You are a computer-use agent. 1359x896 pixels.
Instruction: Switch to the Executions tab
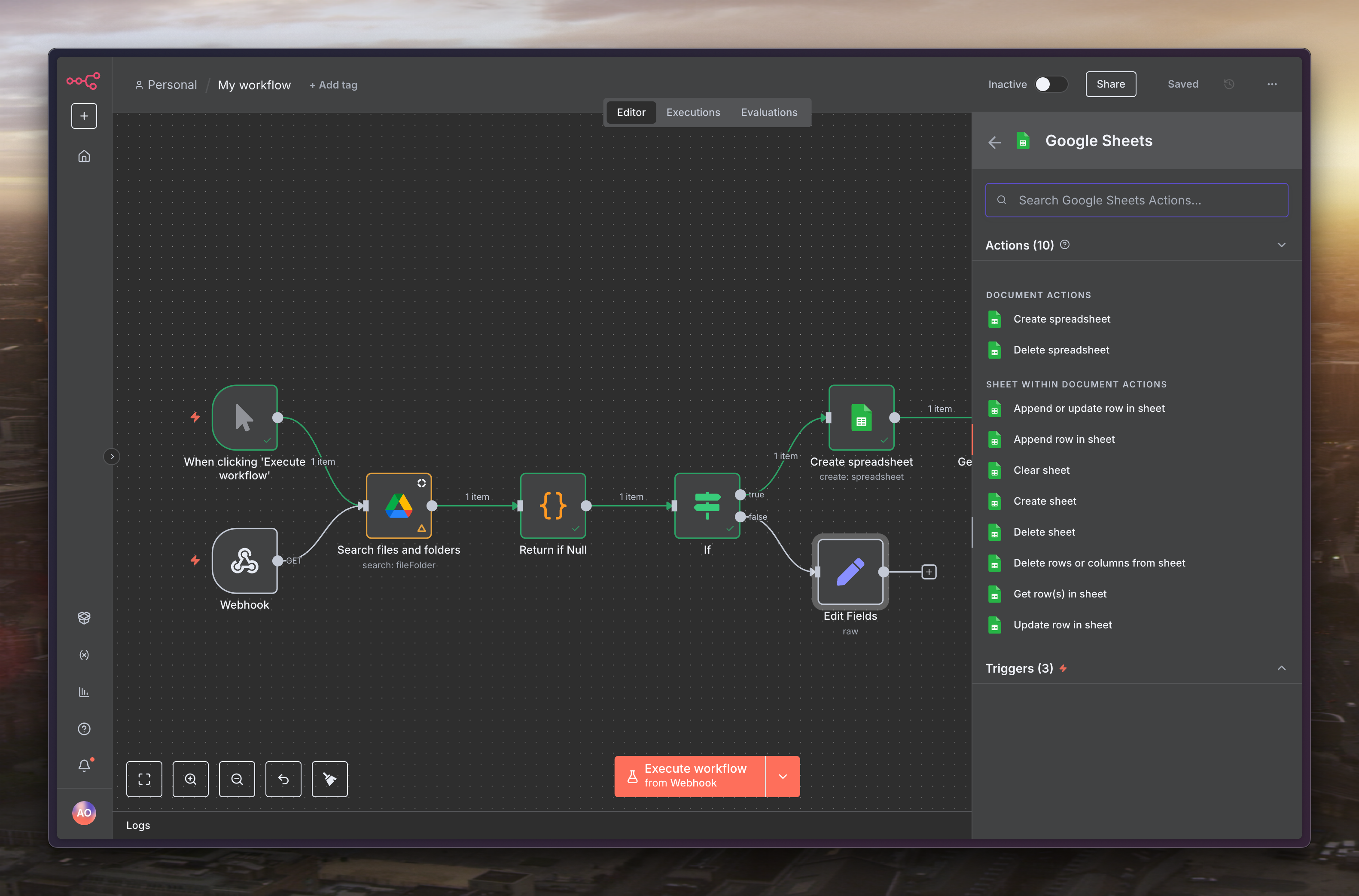click(x=693, y=113)
